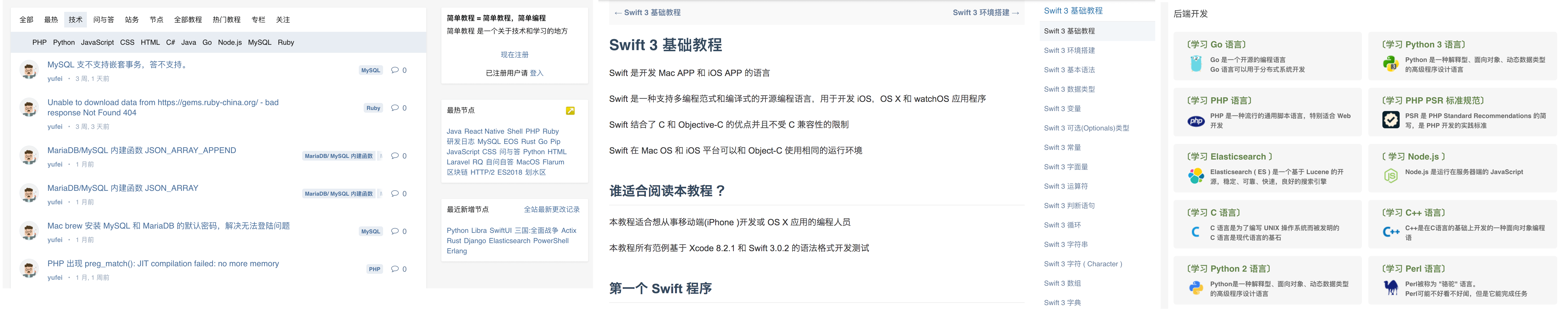Open Swift 3 字符串 in sidebar

point(1066,245)
